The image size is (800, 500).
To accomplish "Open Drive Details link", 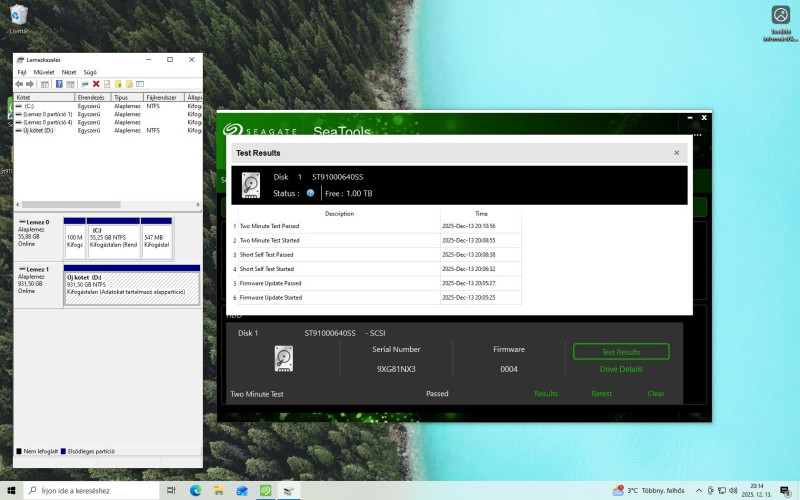I will click(x=621, y=369).
